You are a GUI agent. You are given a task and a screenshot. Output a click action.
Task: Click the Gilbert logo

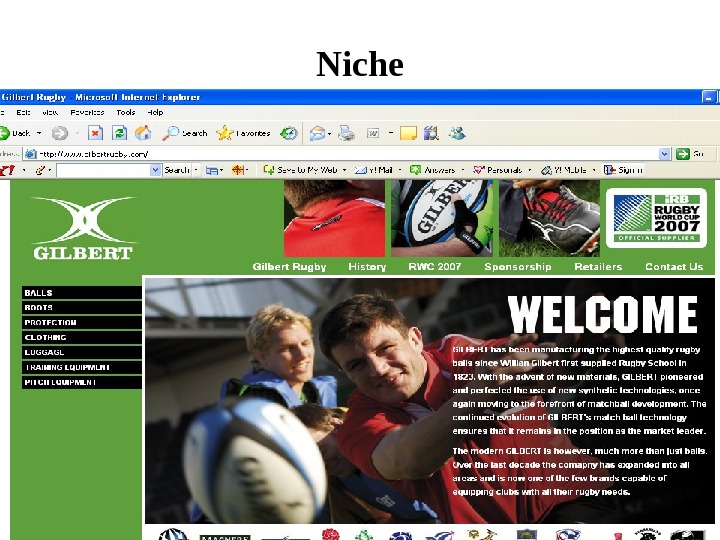pyautogui.click(x=84, y=228)
